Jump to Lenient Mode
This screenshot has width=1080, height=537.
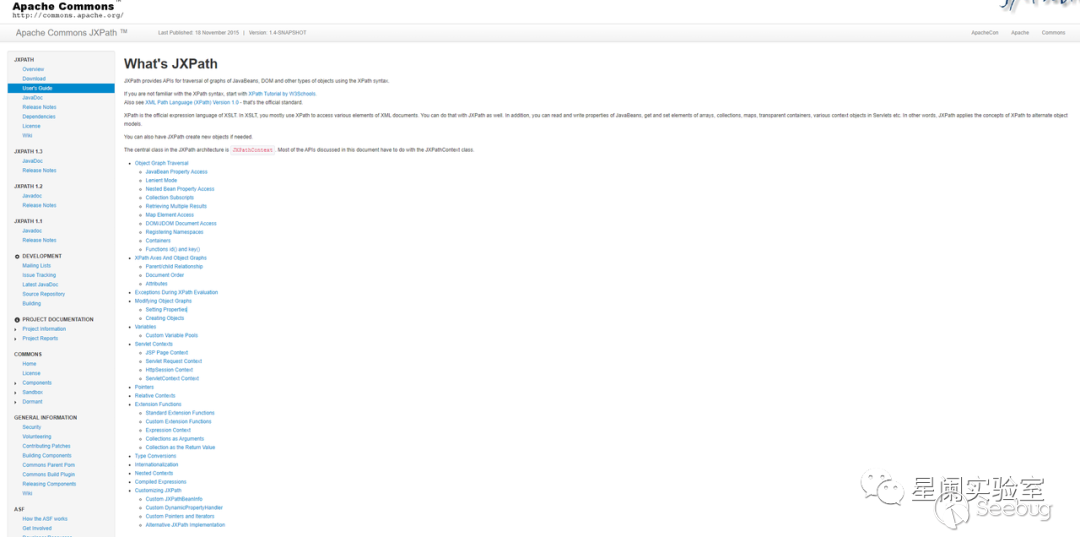(161, 180)
